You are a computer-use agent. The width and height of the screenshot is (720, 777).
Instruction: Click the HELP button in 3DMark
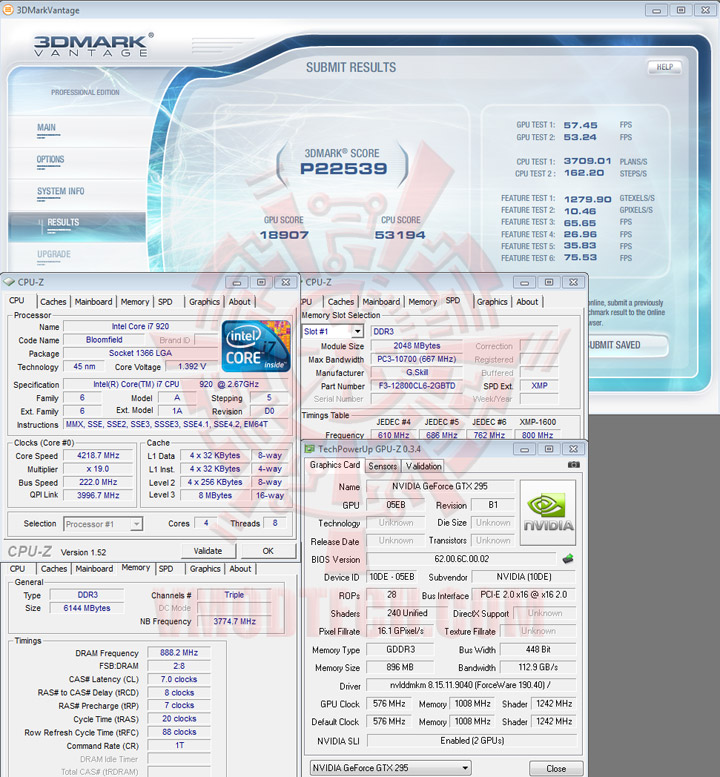point(665,67)
